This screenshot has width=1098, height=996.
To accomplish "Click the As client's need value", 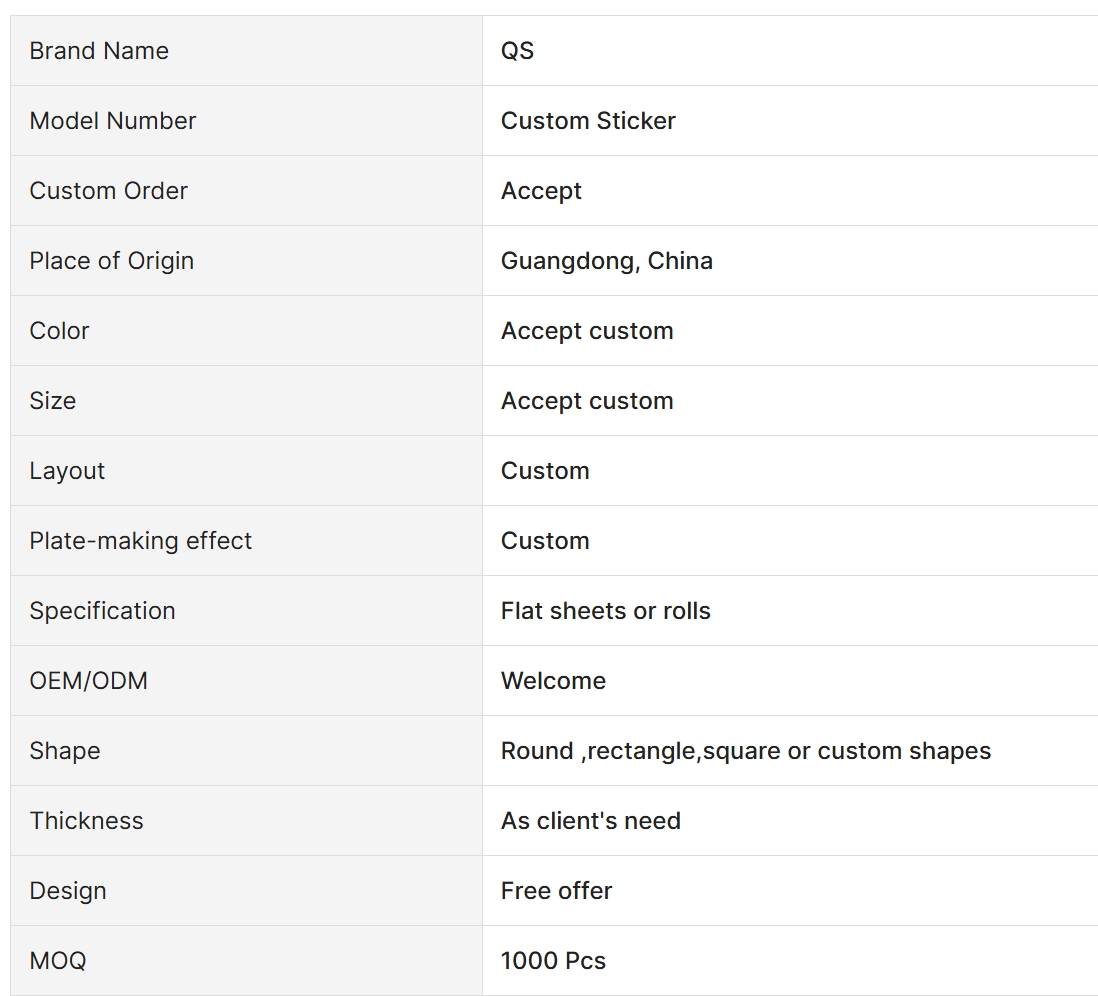I will click(x=590, y=821).
